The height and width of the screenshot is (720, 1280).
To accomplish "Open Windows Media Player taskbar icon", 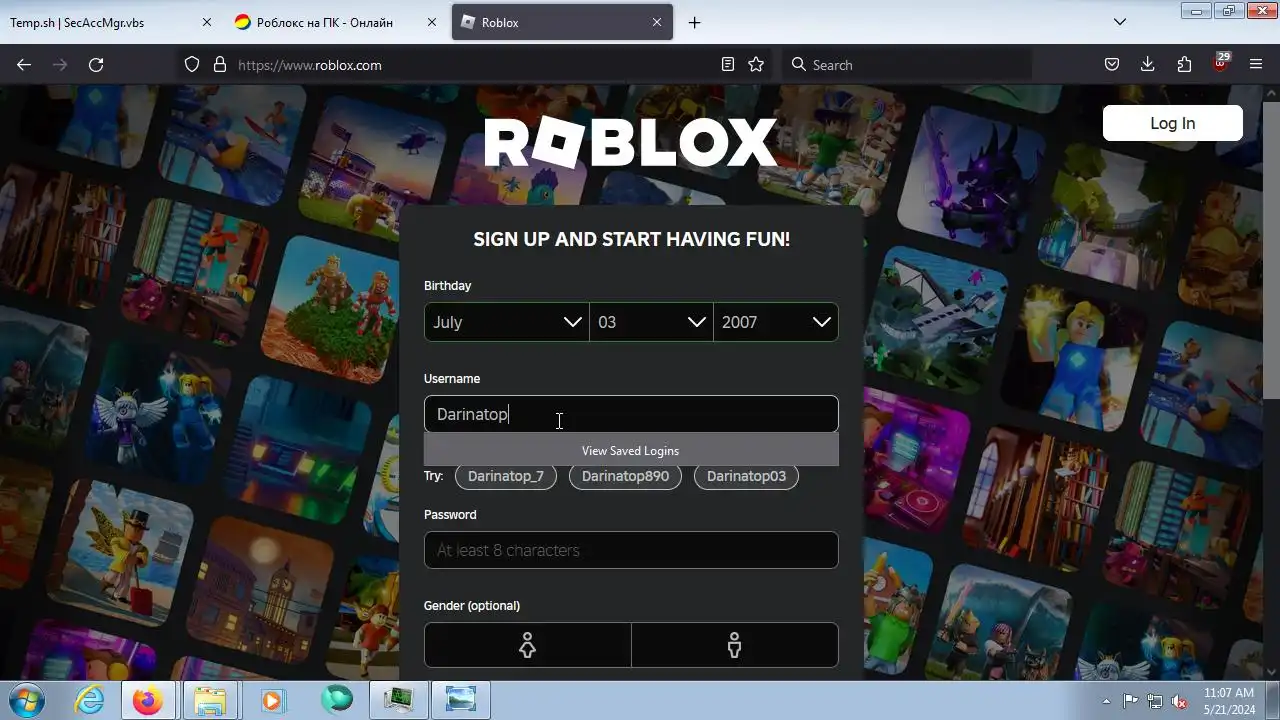I will [272, 700].
